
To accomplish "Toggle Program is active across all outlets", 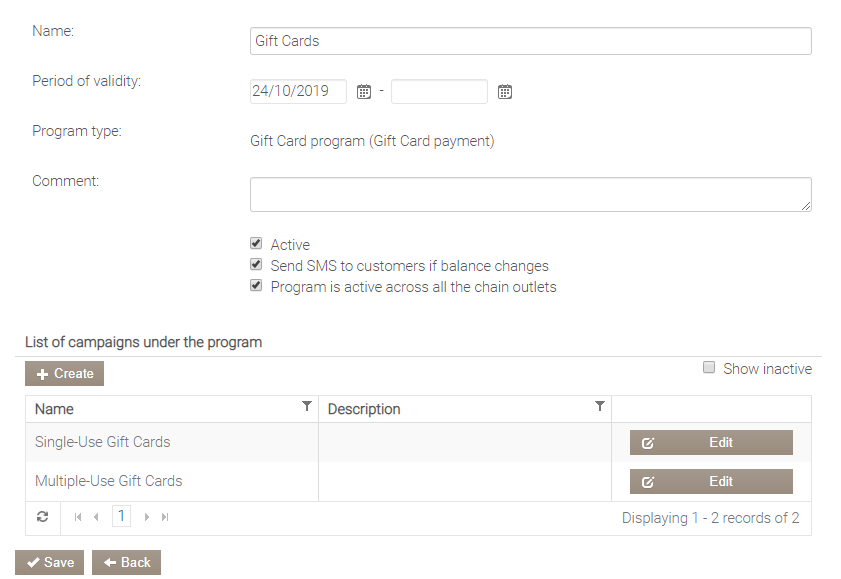I will [256, 286].
